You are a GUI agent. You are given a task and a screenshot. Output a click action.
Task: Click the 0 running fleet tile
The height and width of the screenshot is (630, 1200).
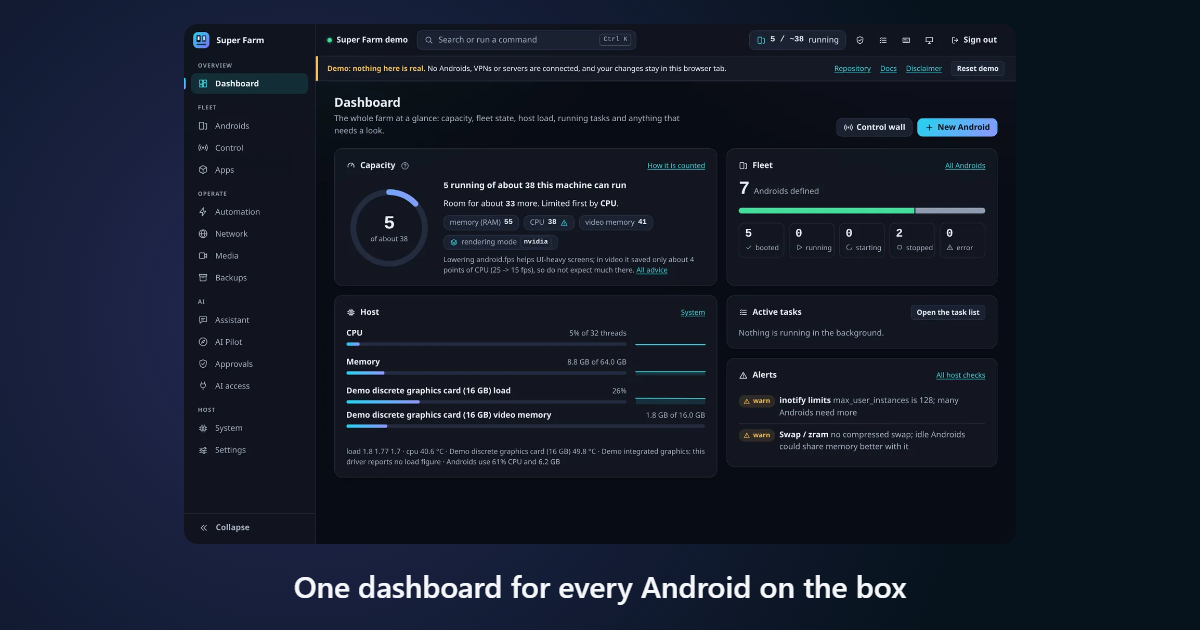pyautogui.click(x=812, y=240)
